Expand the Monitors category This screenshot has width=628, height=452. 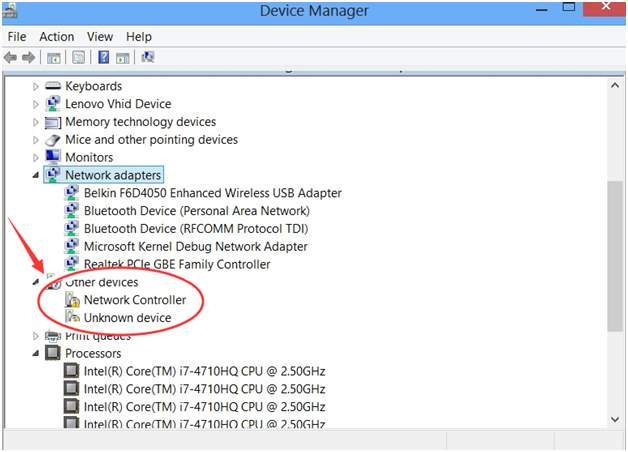pos(38,158)
